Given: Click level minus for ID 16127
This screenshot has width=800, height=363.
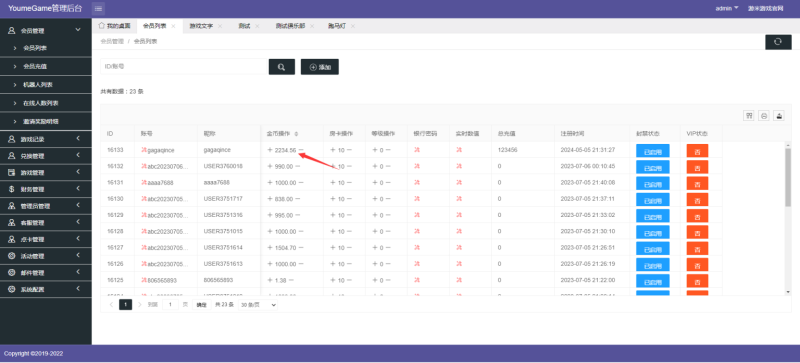Looking at the screenshot, I should [388, 248].
